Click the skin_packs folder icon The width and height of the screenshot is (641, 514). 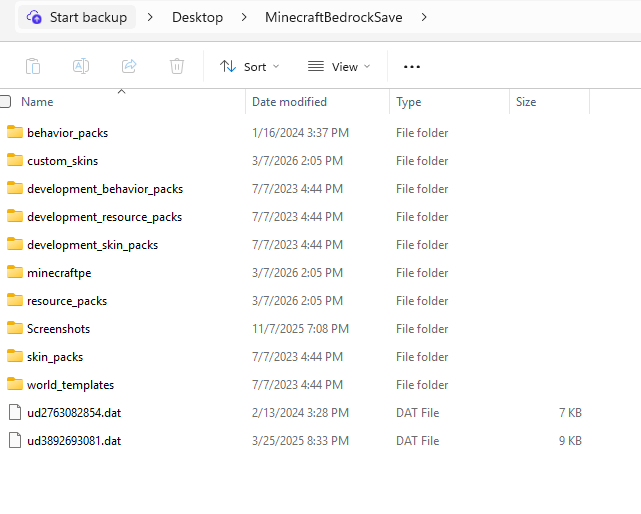pos(15,356)
